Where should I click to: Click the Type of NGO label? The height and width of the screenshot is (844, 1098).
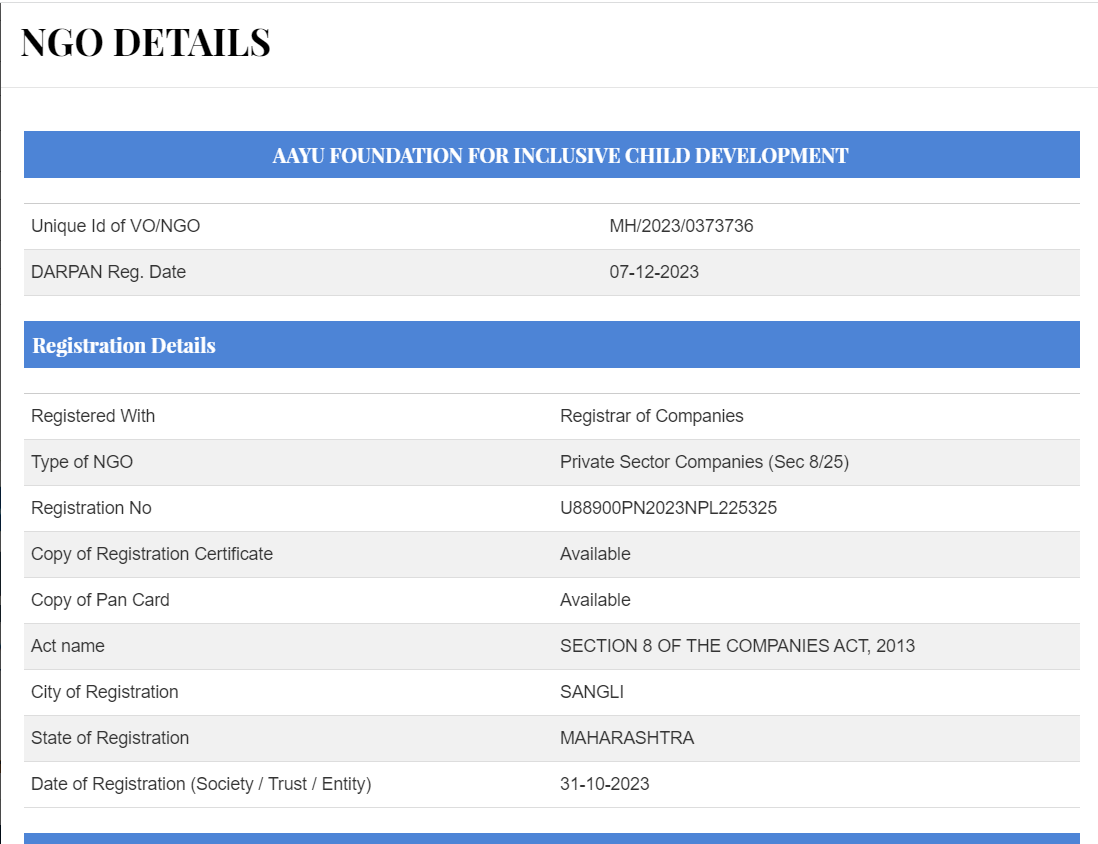(x=82, y=462)
